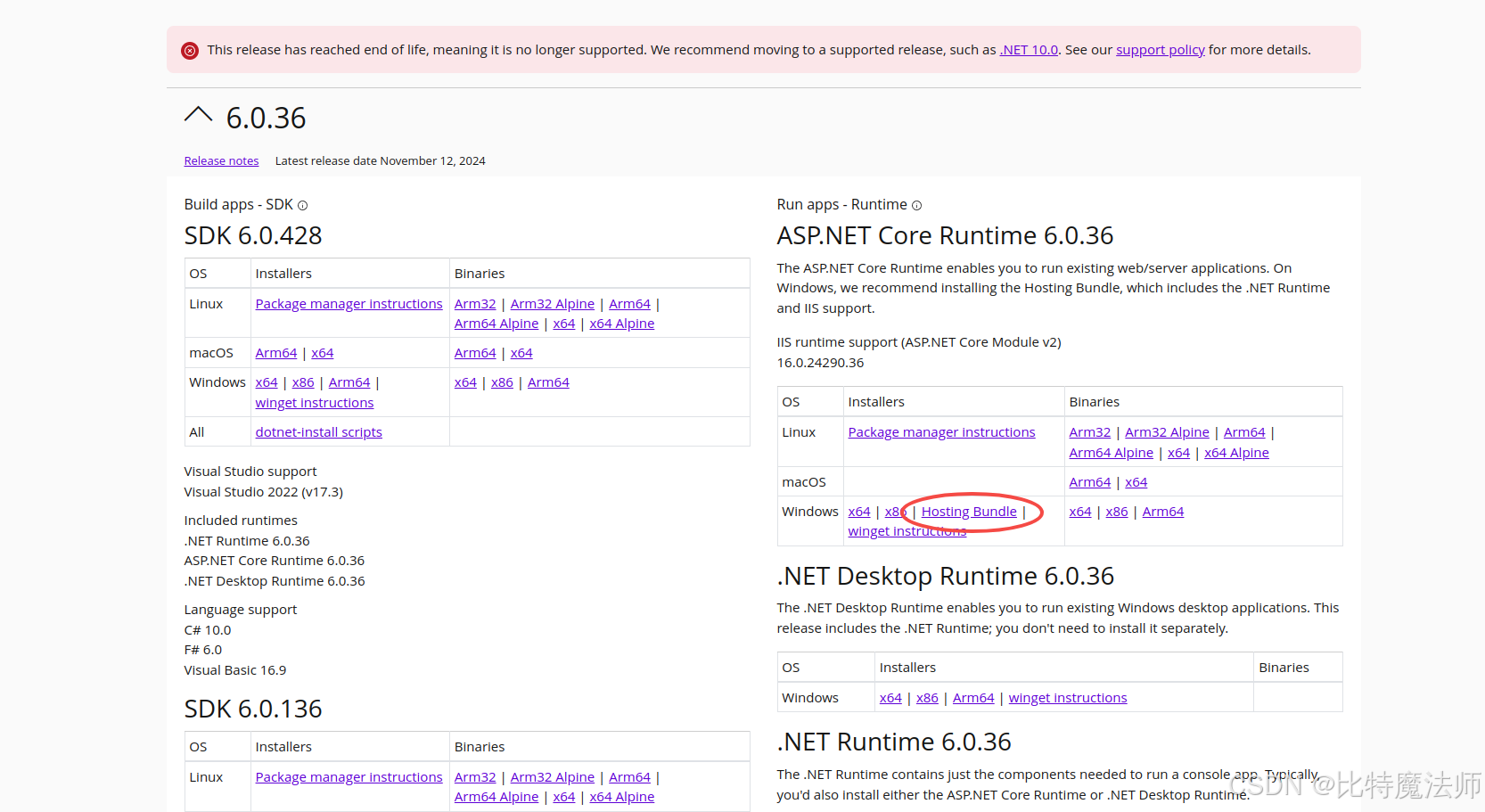Download SDK 6.0.428 Windows x64 installer
Screen dimensions: 1485x812
click(267, 382)
